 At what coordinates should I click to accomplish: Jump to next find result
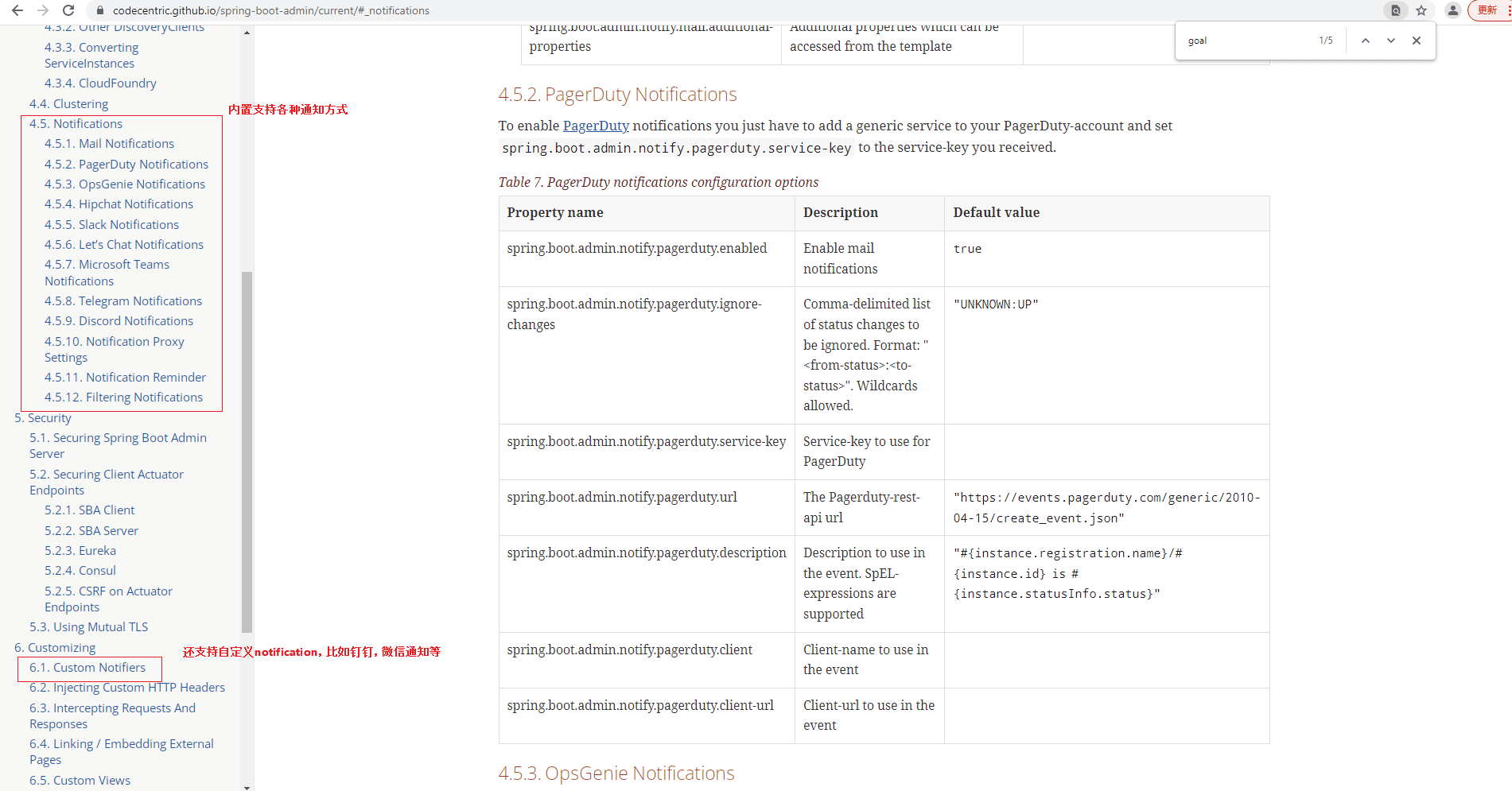1390,41
